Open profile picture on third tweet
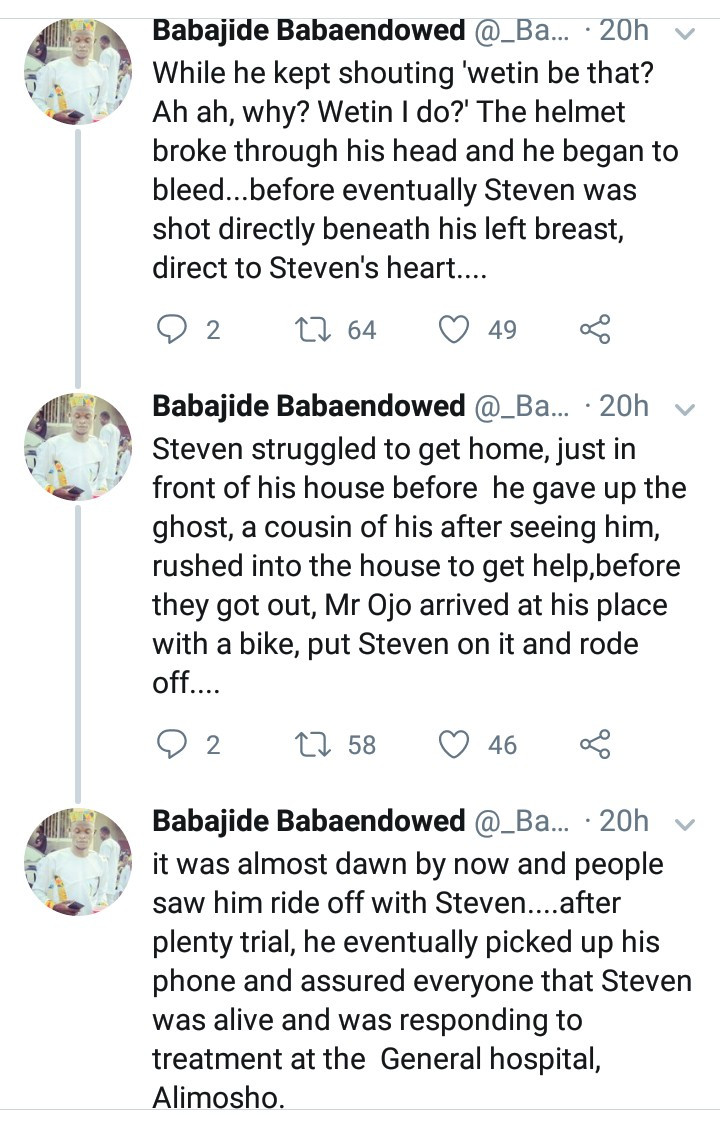The image size is (720, 1130). click(78, 862)
